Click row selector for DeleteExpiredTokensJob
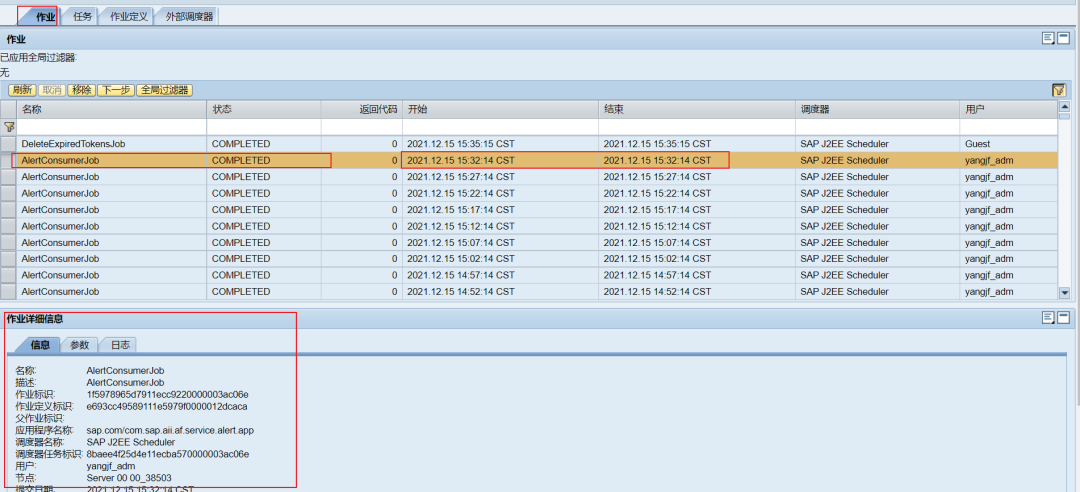The width and height of the screenshot is (1080, 492). tap(8, 144)
